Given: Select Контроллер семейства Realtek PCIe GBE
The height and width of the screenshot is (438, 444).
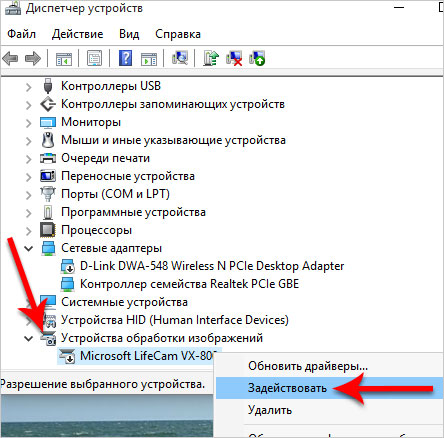Looking at the screenshot, I should pos(189,284).
